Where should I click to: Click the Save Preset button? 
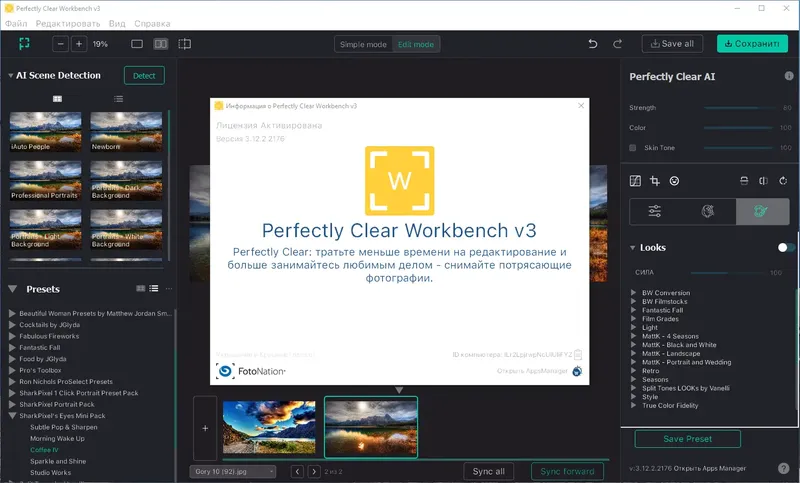coord(687,439)
